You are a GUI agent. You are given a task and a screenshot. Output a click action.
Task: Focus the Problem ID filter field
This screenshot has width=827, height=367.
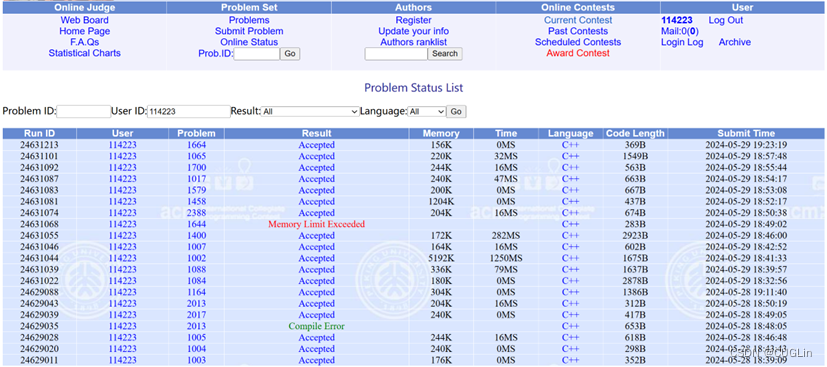84,112
